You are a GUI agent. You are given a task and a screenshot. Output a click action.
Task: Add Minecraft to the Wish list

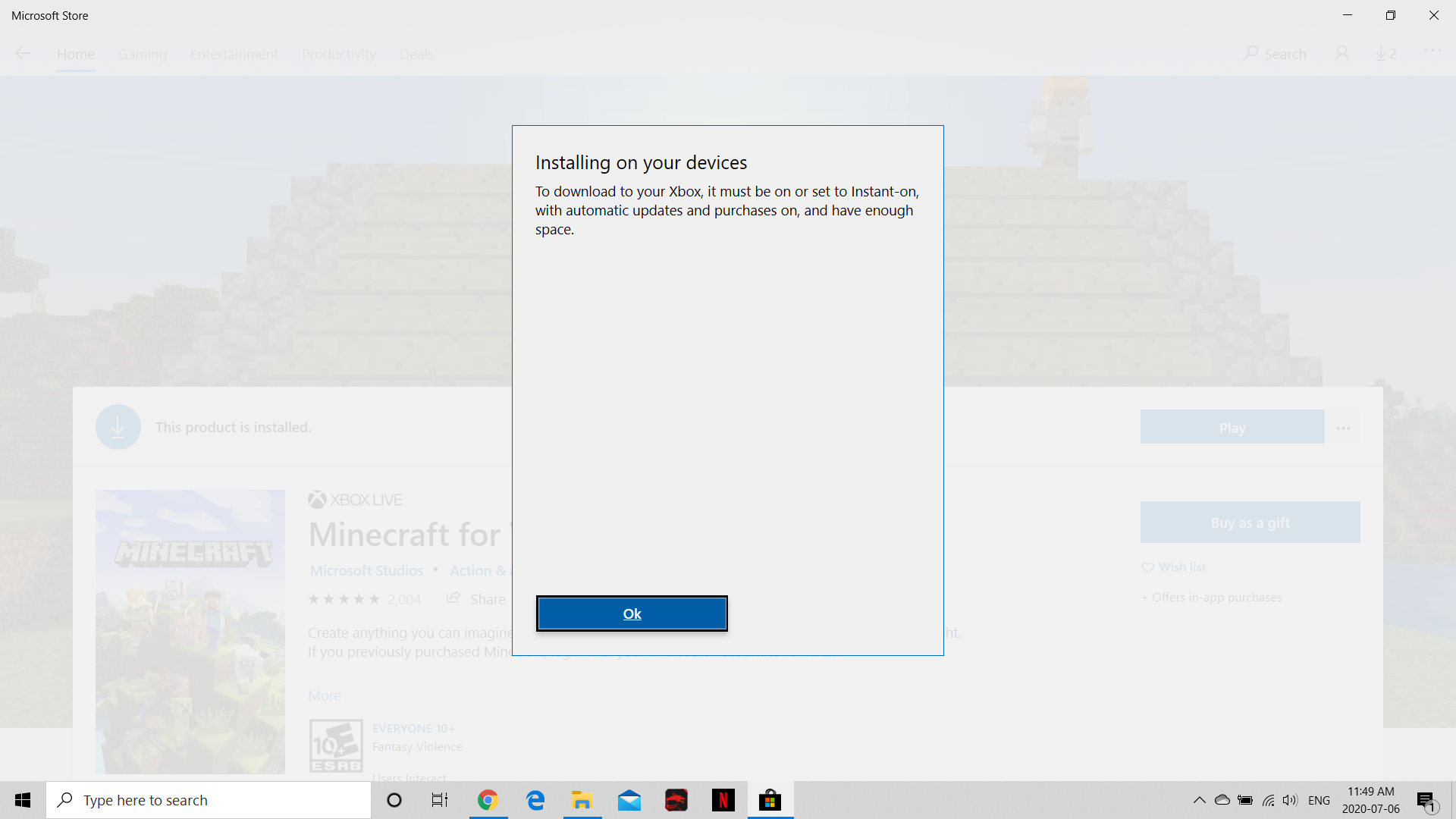pyautogui.click(x=1174, y=567)
